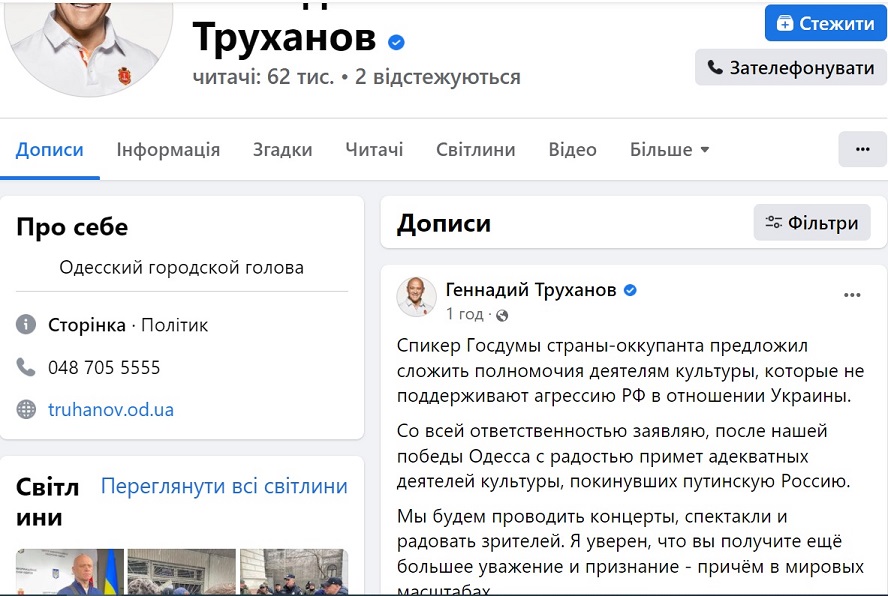Click the globe privacy icon under the post author

(502, 316)
